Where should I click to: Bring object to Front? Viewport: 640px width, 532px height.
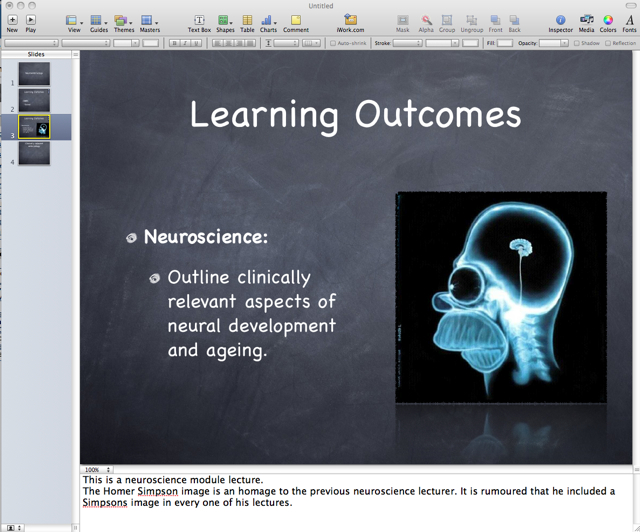point(496,23)
